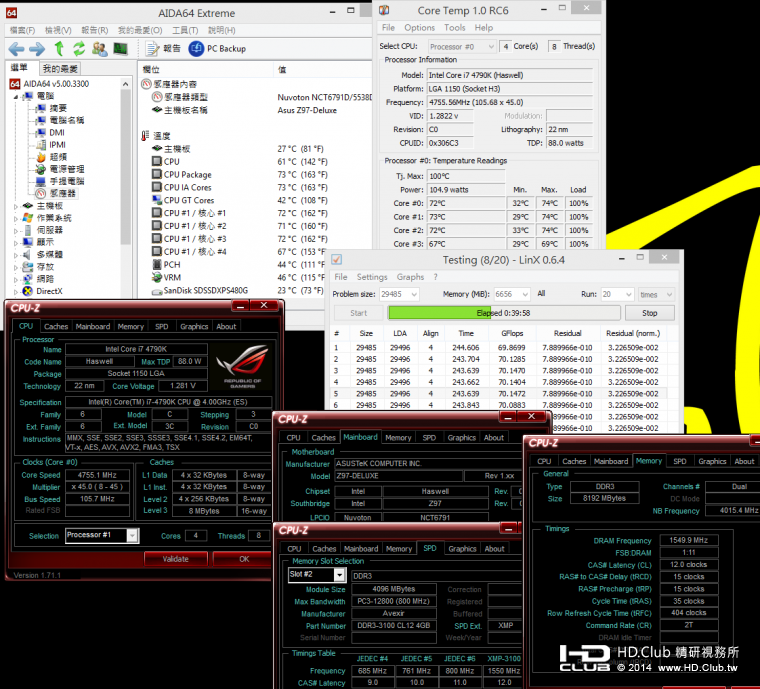This screenshot has height=689, width=760.
Task: Switch to the Caches tab in CPU-Z
Action: pyautogui.click(x=56, y=326)
